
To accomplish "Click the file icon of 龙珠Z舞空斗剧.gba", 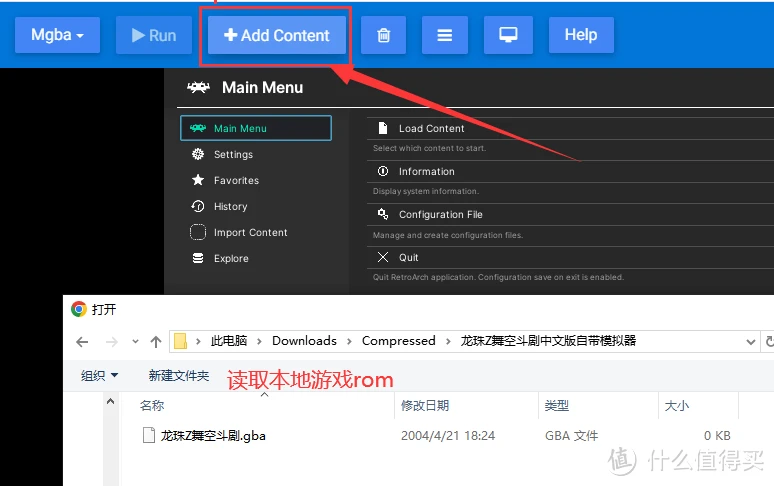I will (x=149, y=435).
